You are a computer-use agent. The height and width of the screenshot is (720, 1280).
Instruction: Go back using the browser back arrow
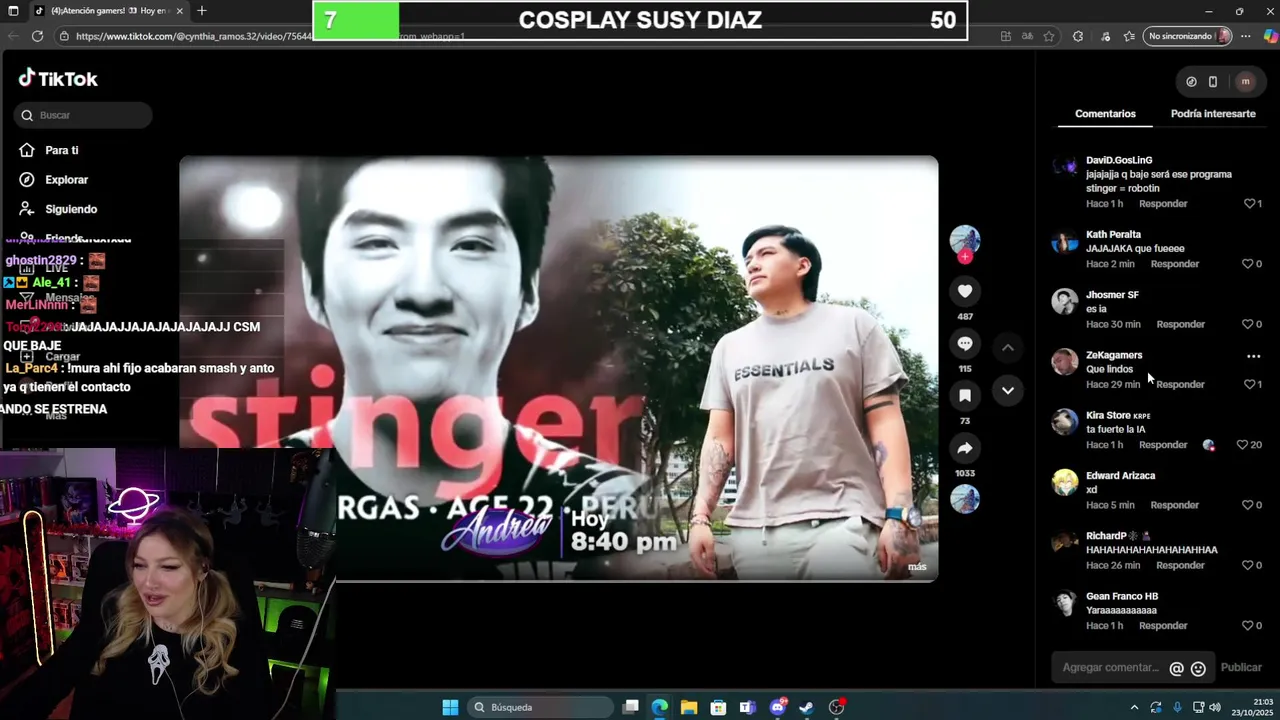tap(13, 36)
